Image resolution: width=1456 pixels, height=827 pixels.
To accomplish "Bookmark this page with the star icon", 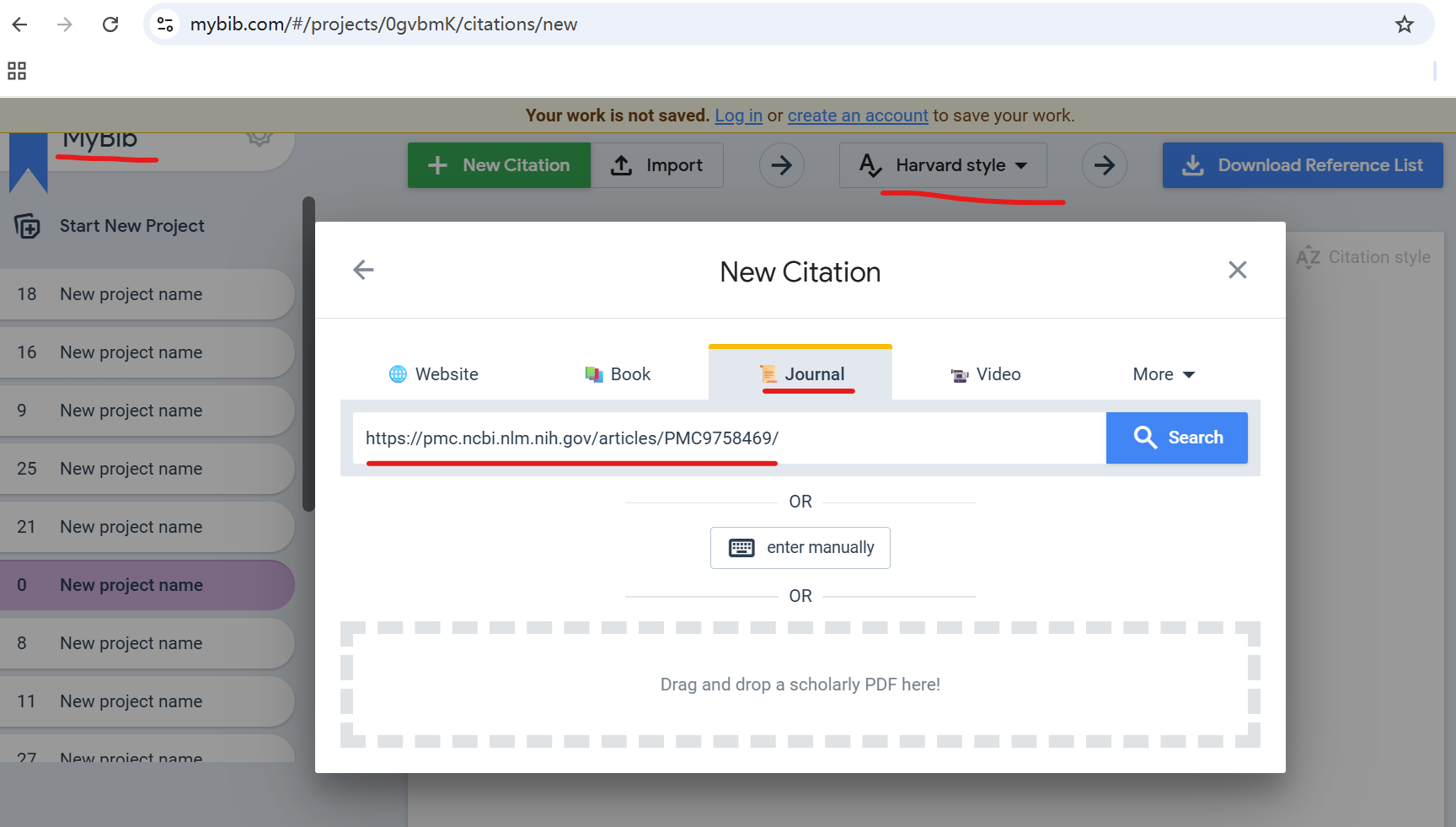I will tap(1404, 24).
